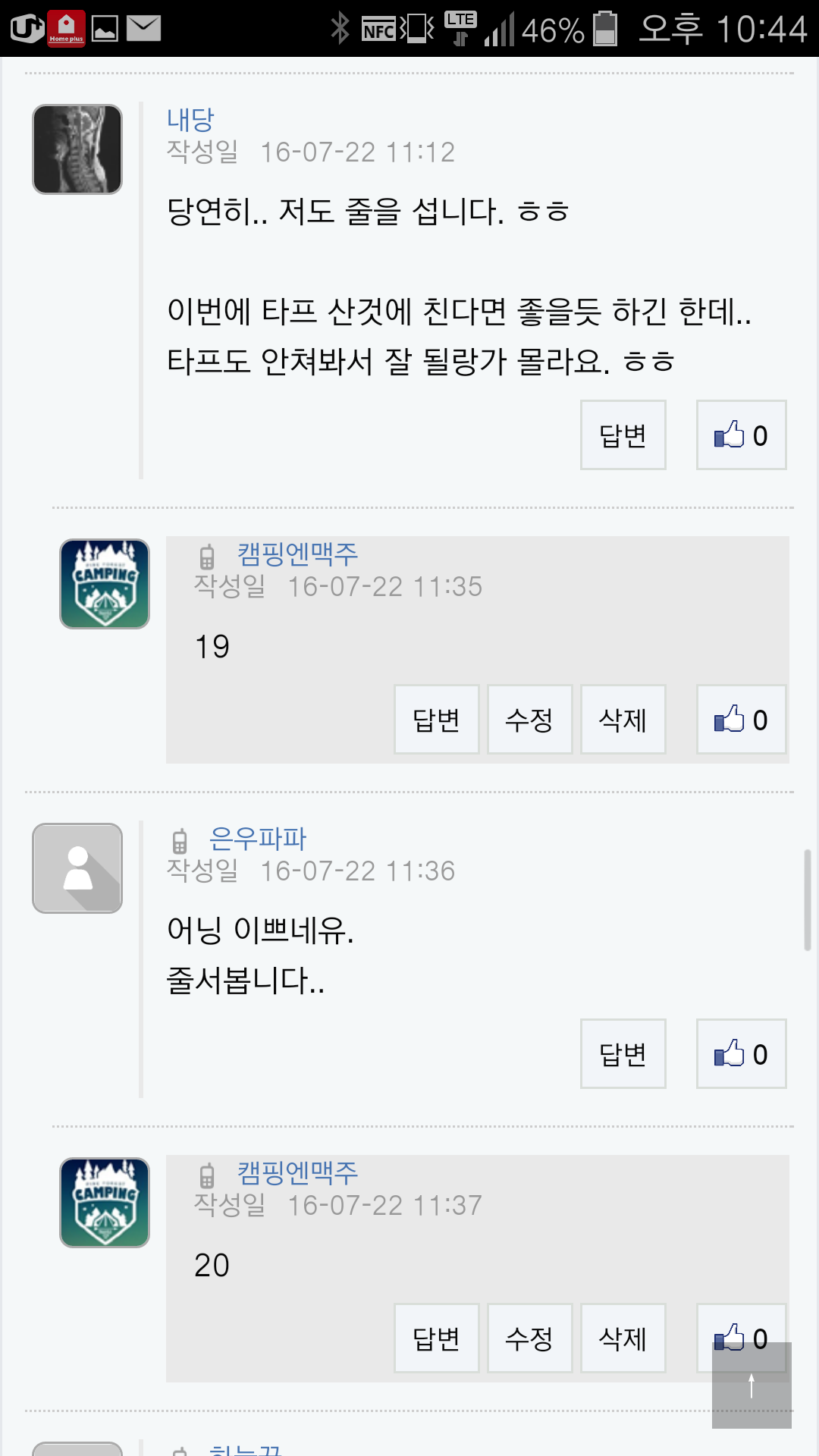Reply to 내당's comment
Screen dimensions: 819x1456
(623, 435)
